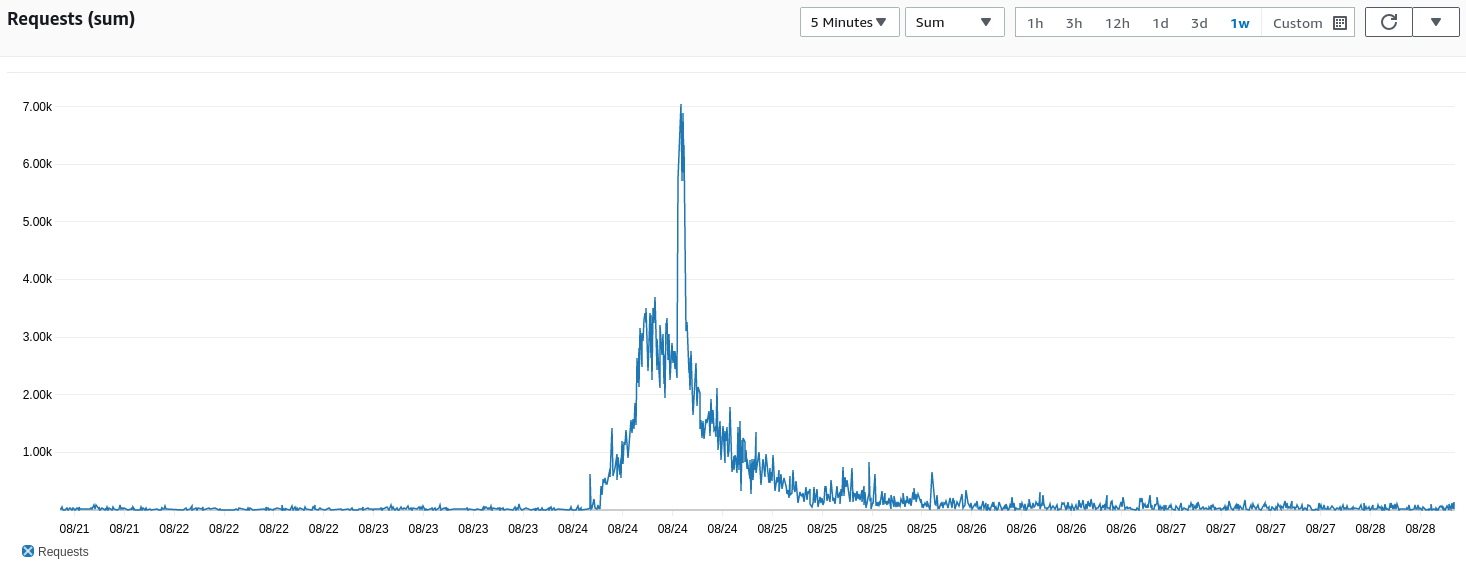Click the rightmost 08/28 date label

[1421, 528]
